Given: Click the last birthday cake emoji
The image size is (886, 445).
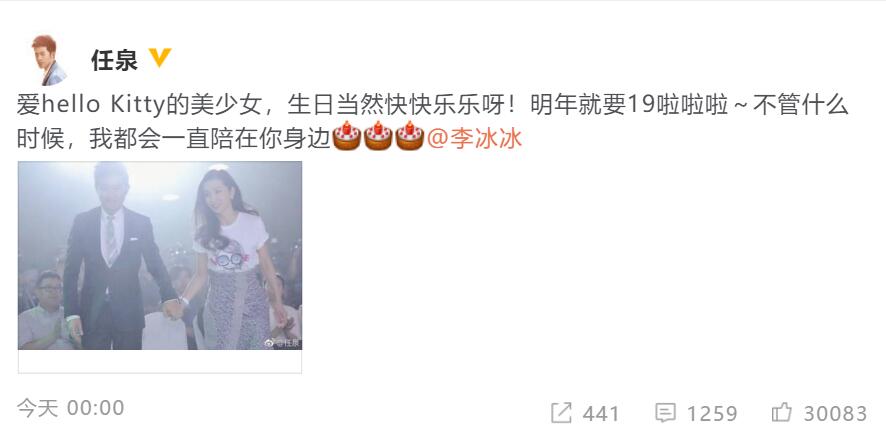Looking at the screenshot, I should click(410, 136).
